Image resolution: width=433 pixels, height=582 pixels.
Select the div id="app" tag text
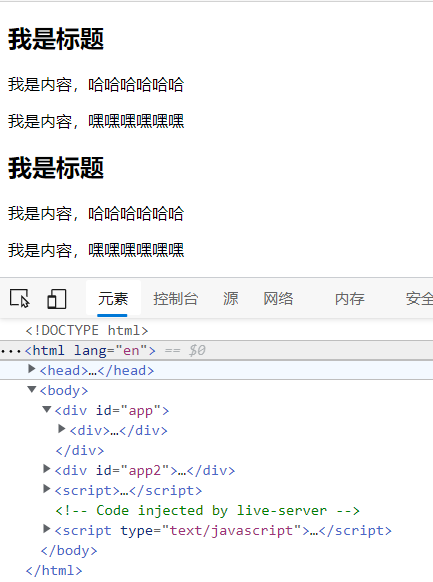pos(112,411)
